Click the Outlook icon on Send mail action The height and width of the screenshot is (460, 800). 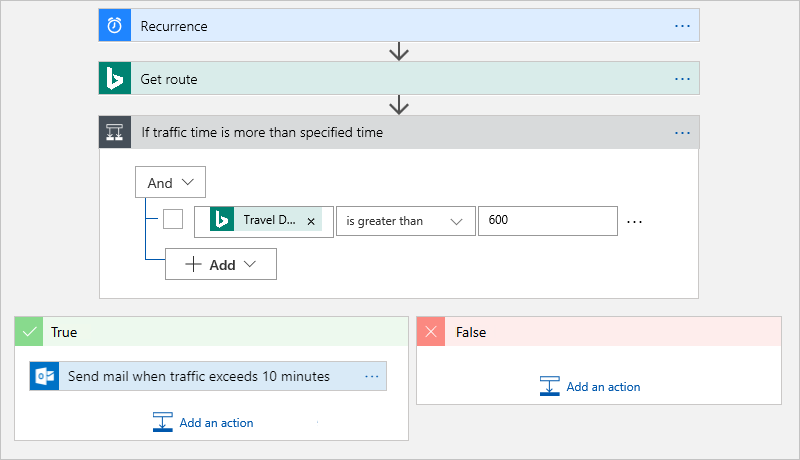45,376
